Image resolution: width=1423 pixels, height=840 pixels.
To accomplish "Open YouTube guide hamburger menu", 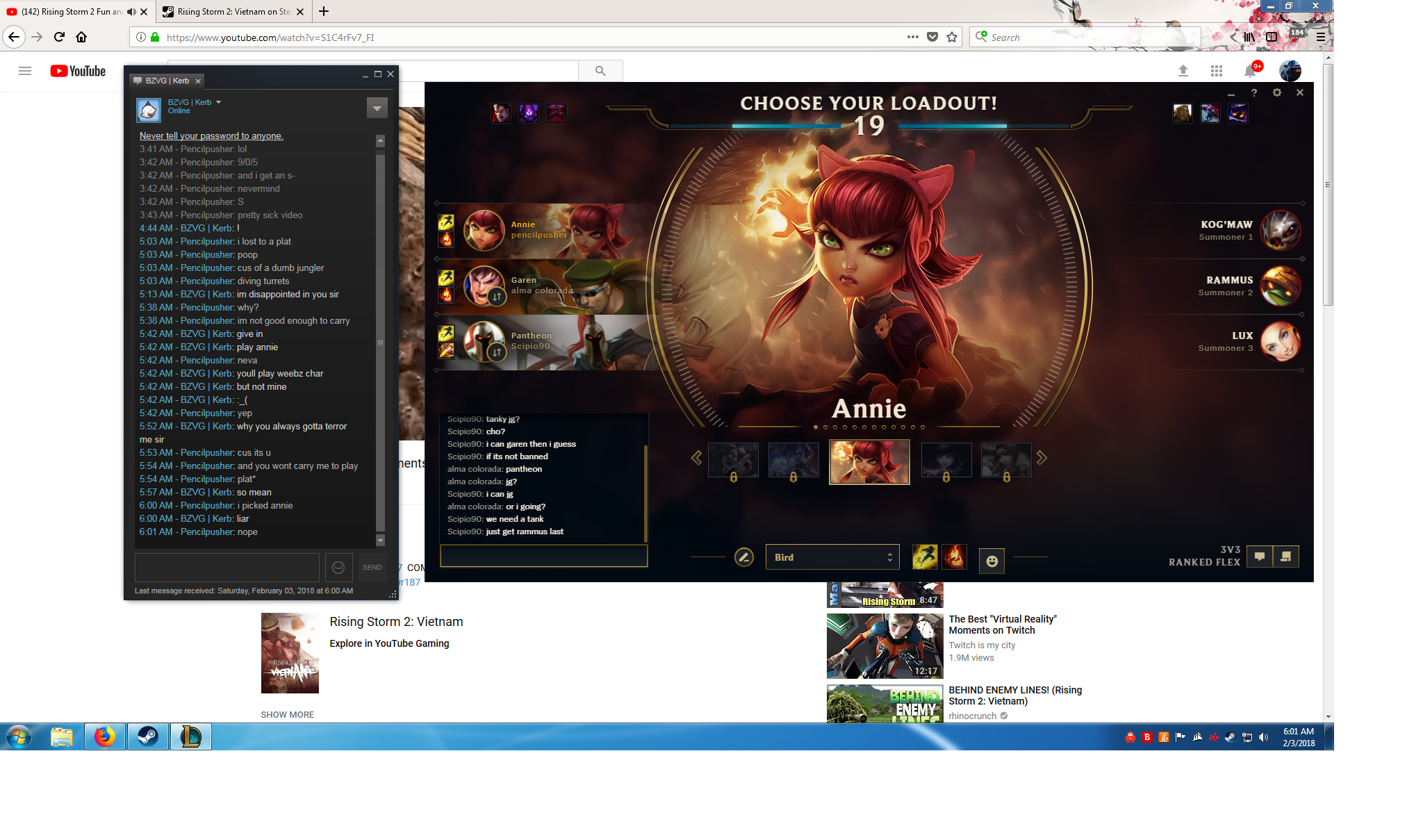I will coord(25,71).
